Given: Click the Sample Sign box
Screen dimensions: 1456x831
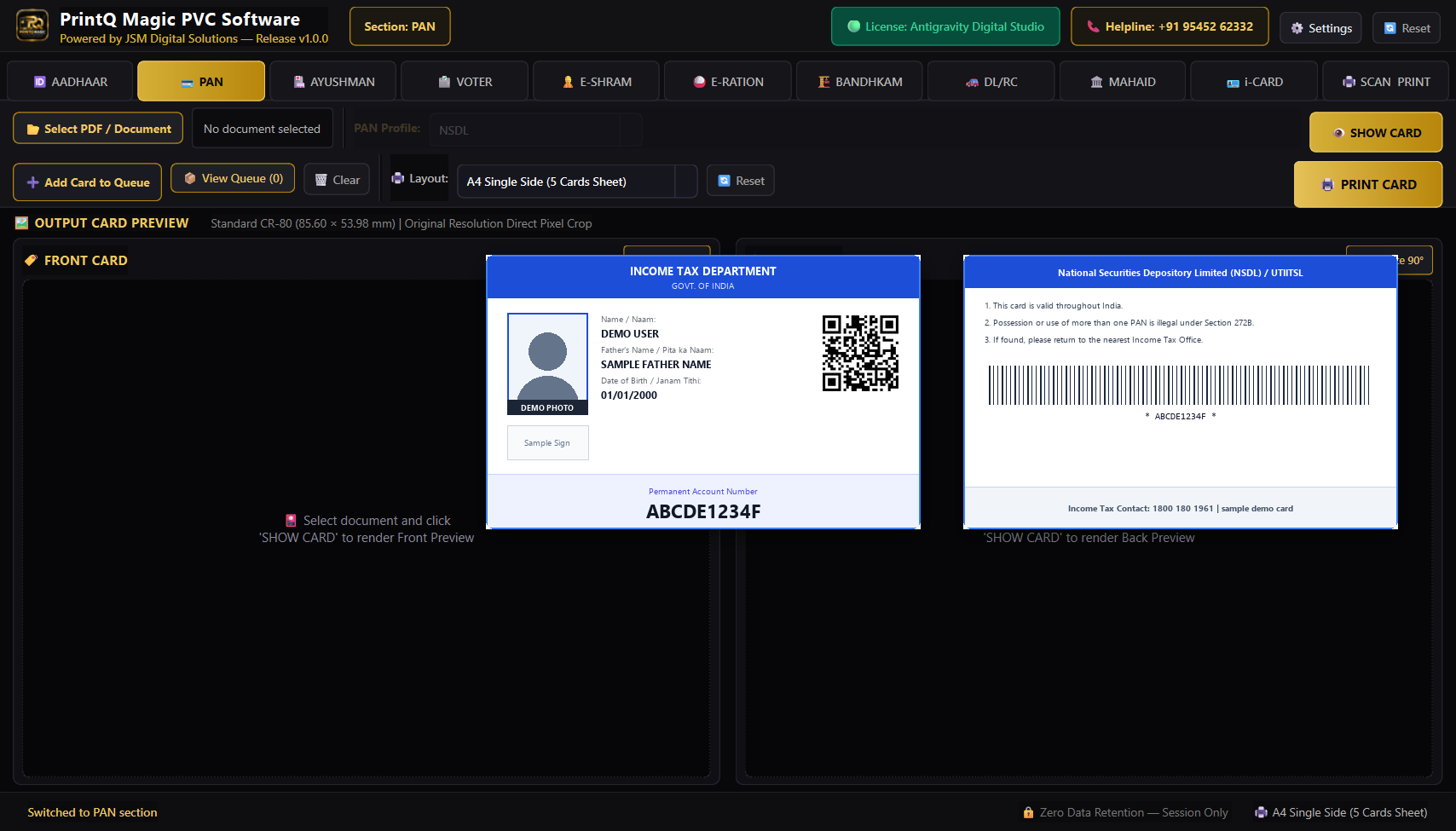Looking at the screenshot, I should tap(547, 443).
